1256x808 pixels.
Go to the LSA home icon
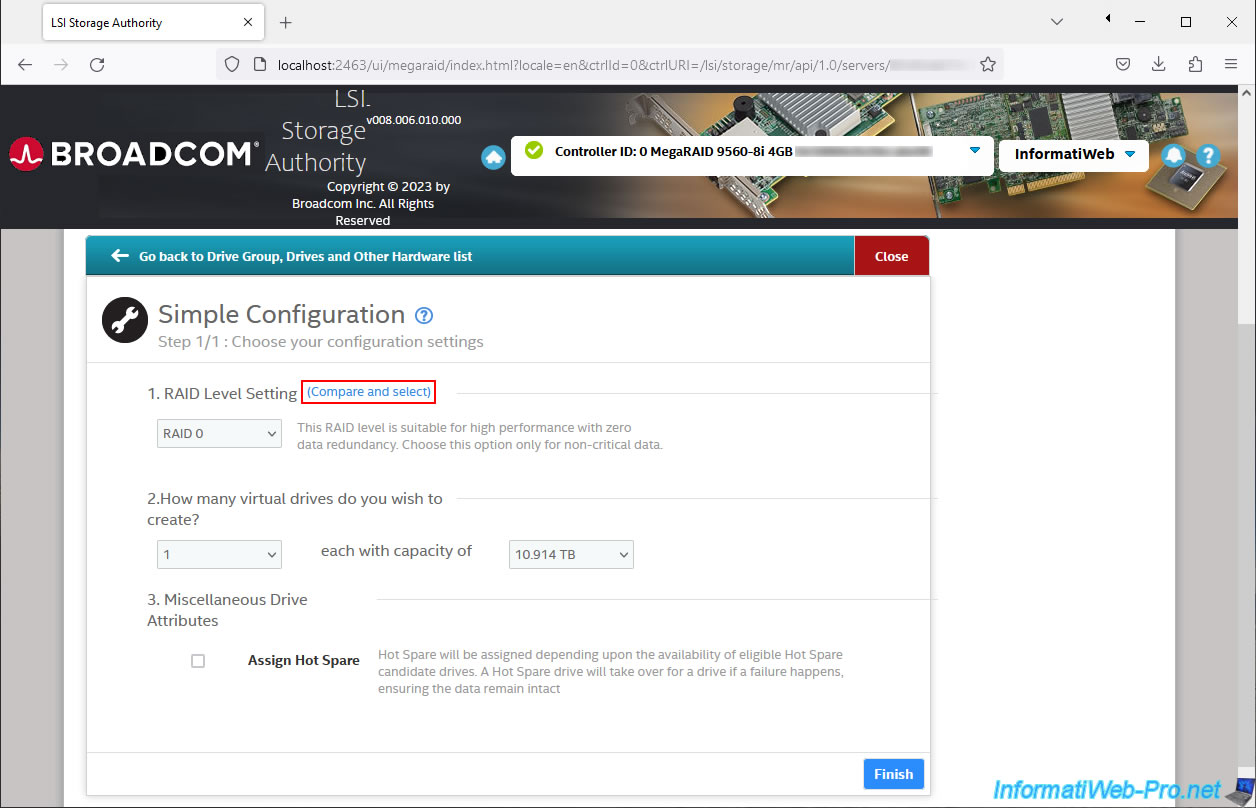493,157
